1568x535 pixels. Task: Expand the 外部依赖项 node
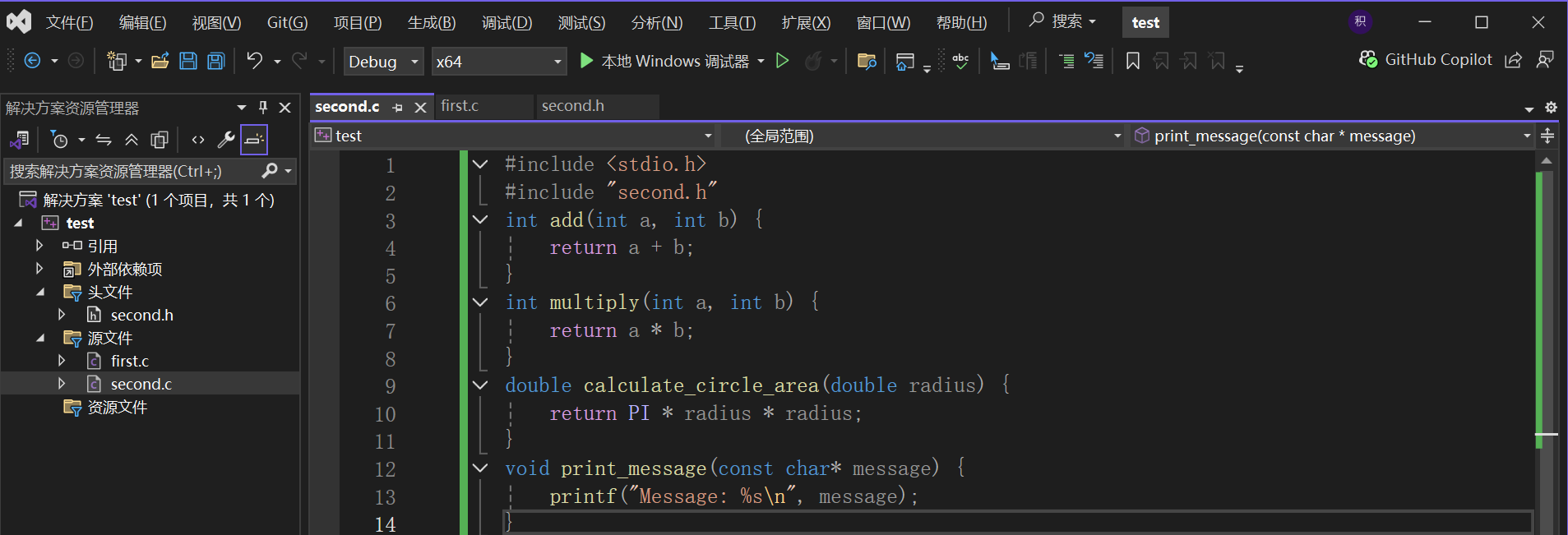(39, 268)
